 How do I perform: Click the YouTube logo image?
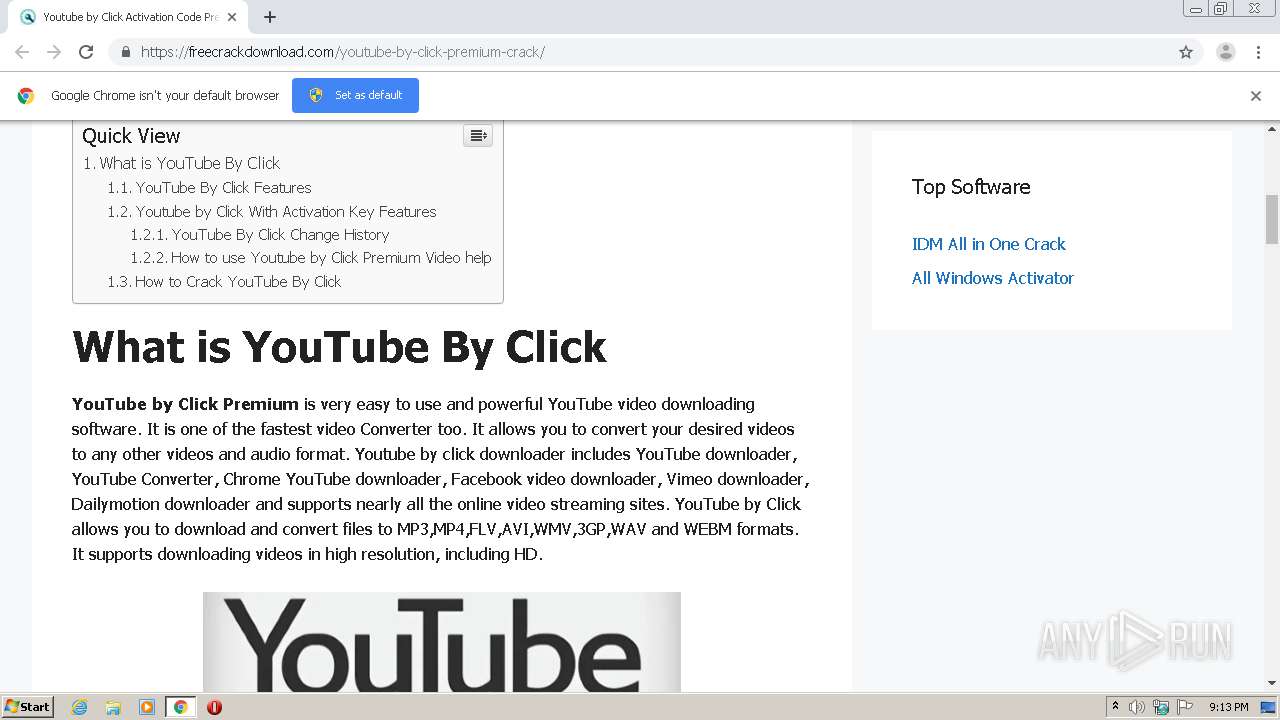coord(442,641)
